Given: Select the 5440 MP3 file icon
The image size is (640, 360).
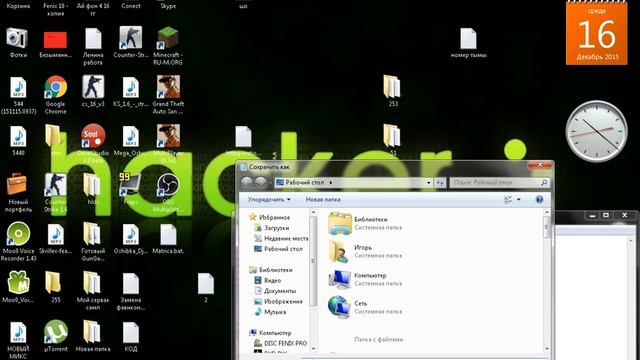Looking at the screenshot, I should pos(18,136).
